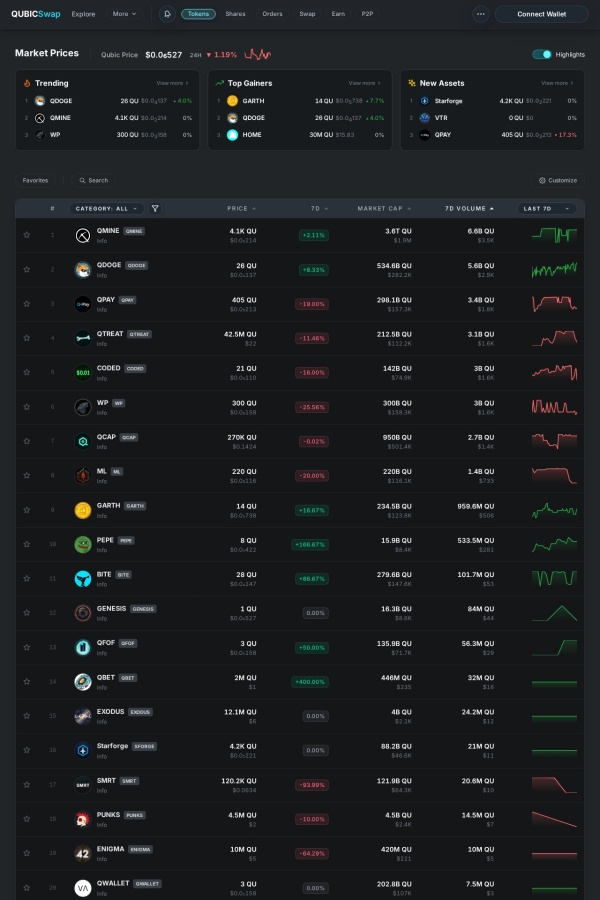Click the QPAY token logo in table
Screen dimensions: 600x900
pos(83,304)
